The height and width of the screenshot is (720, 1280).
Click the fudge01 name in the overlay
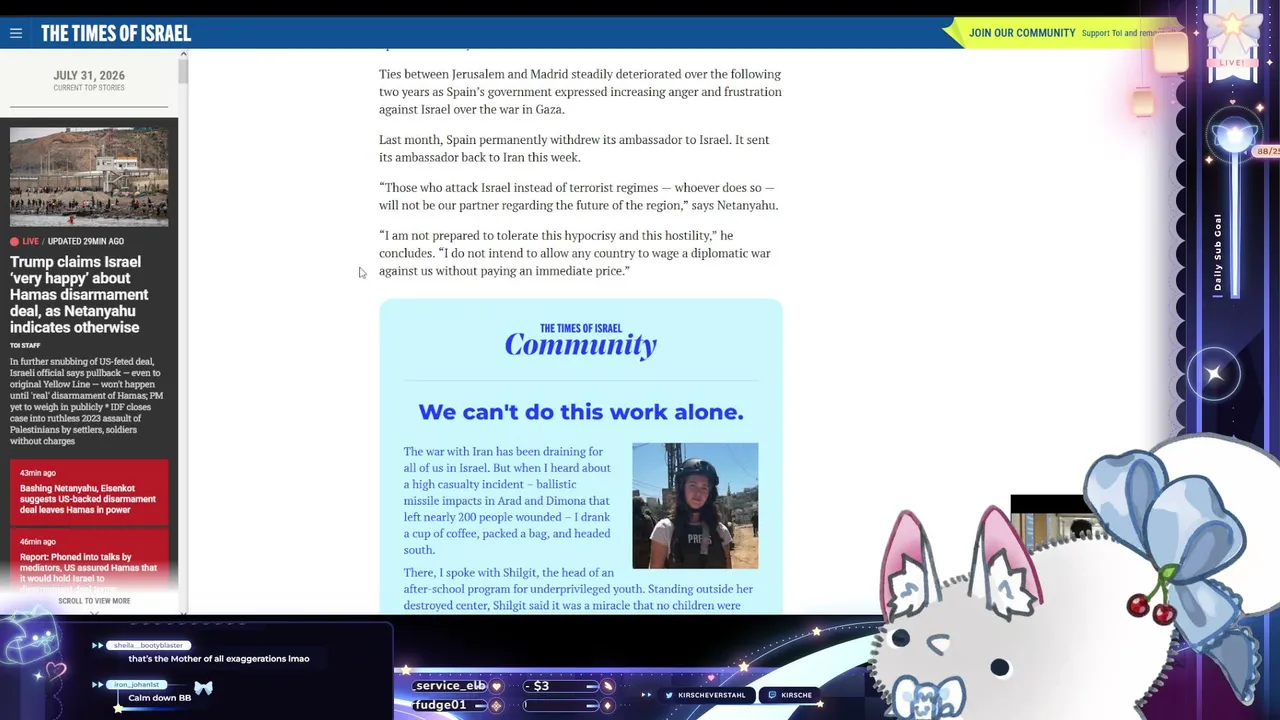[440, 705]
